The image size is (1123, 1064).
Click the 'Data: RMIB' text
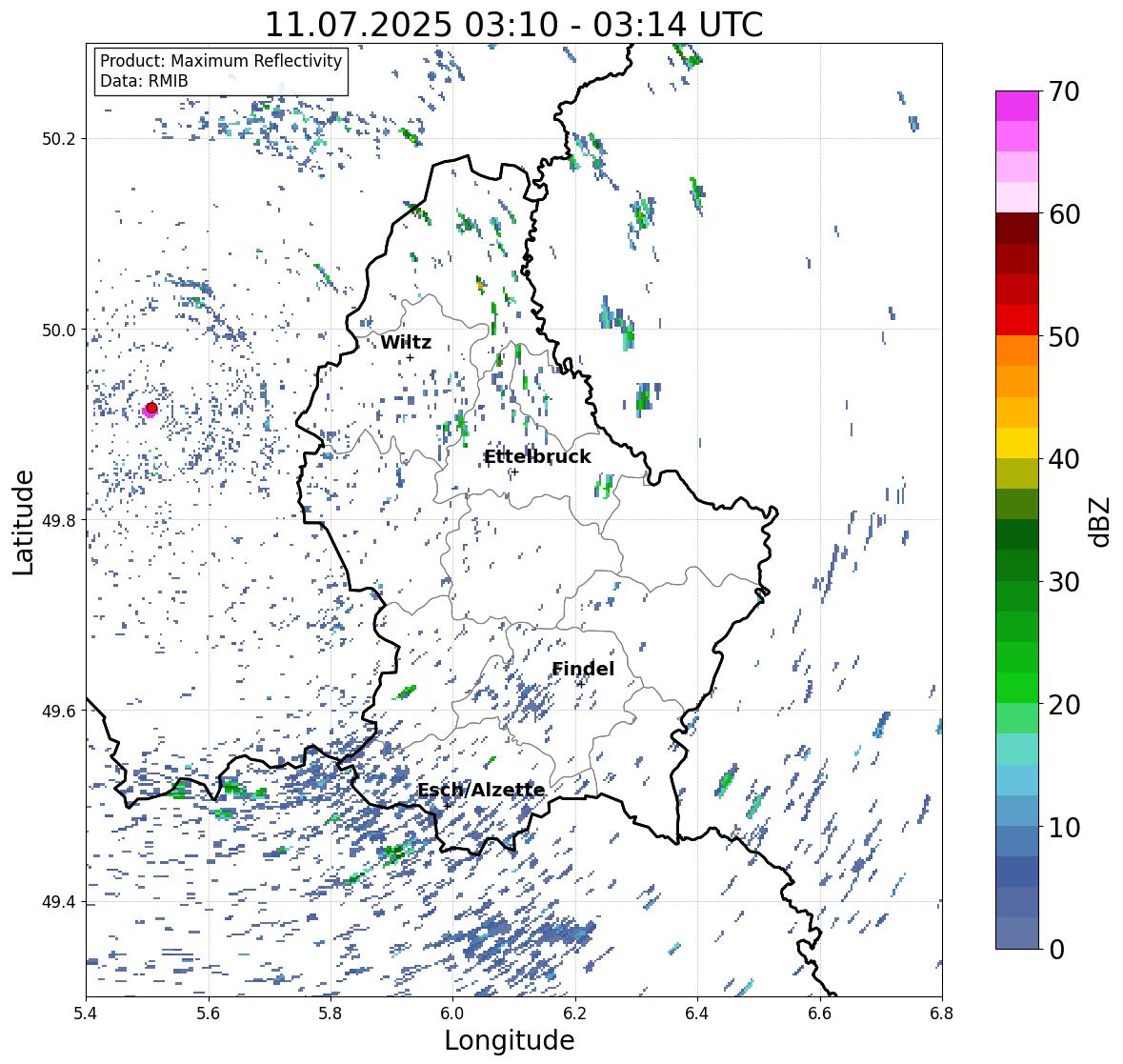[144, 81]
